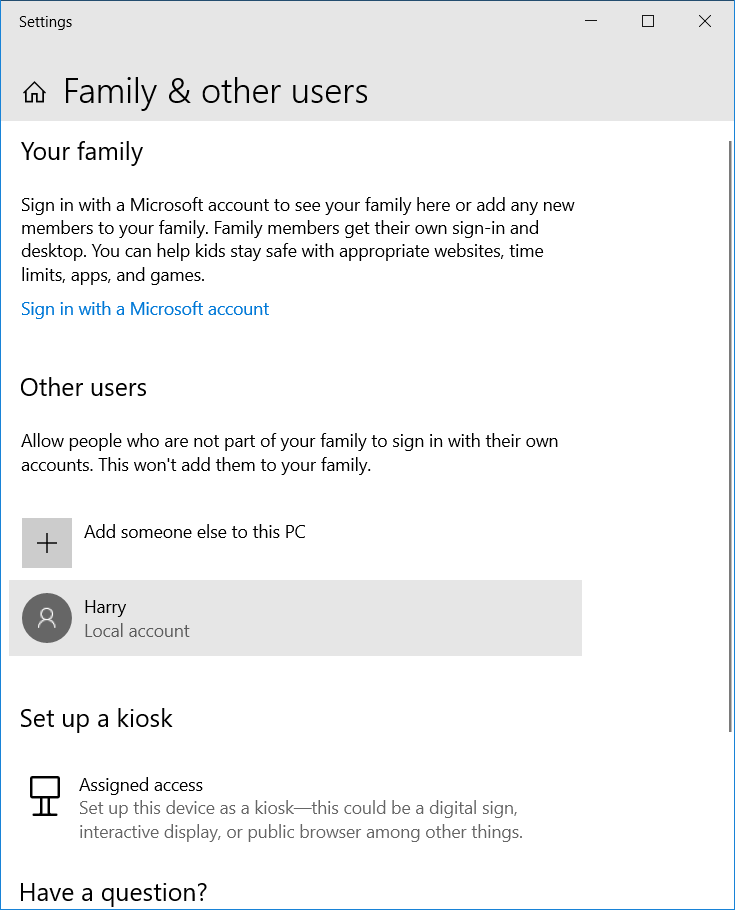The width and height of the screenshot is (735, 910).
Task: Click the 'Local account' label under Harry
Action: pos(137,631)
